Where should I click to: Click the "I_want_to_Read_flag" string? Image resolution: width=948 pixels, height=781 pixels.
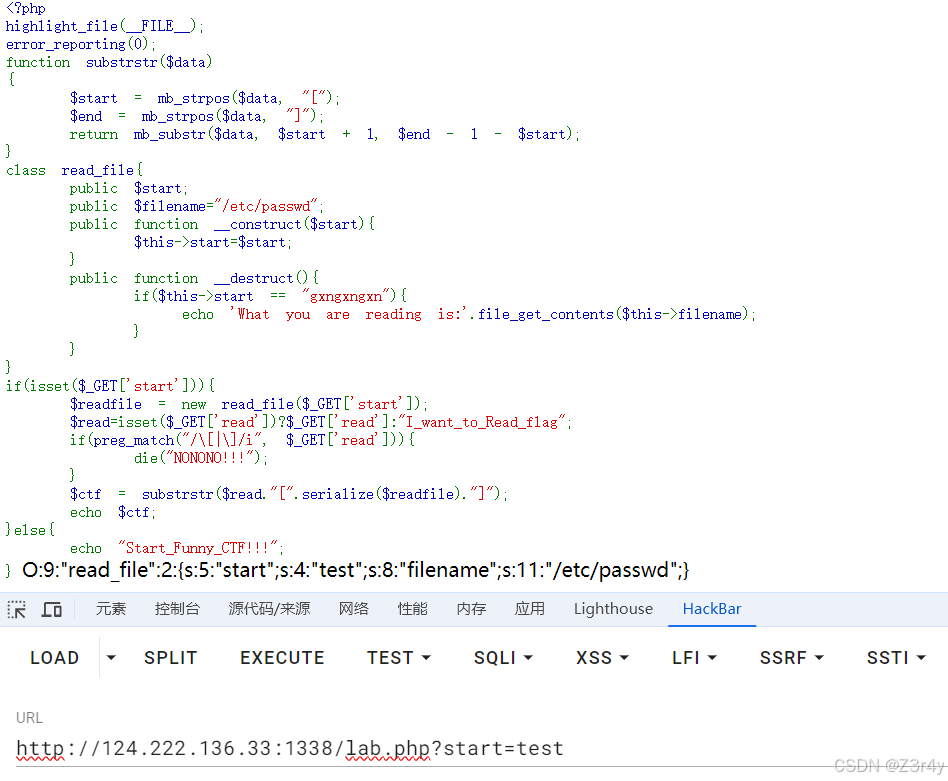482,422
